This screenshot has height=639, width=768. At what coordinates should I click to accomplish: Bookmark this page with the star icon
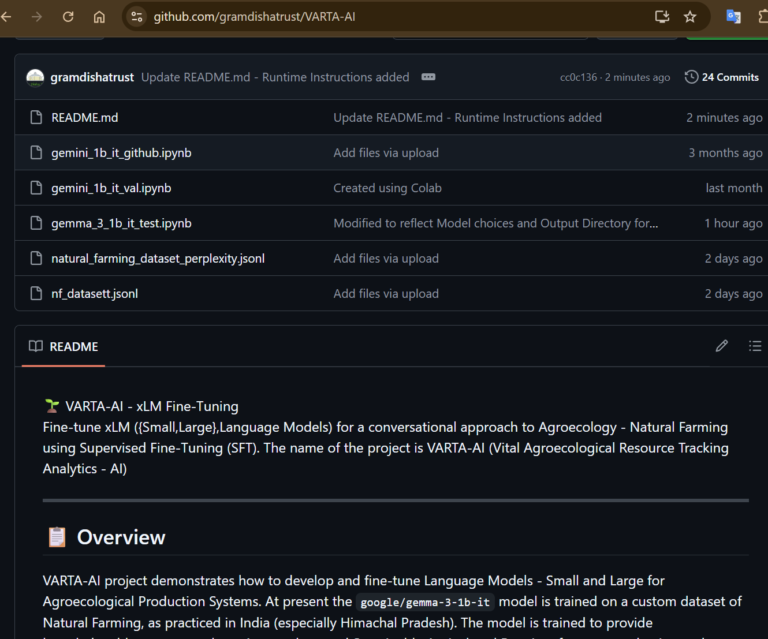click(x=690, y=17)
